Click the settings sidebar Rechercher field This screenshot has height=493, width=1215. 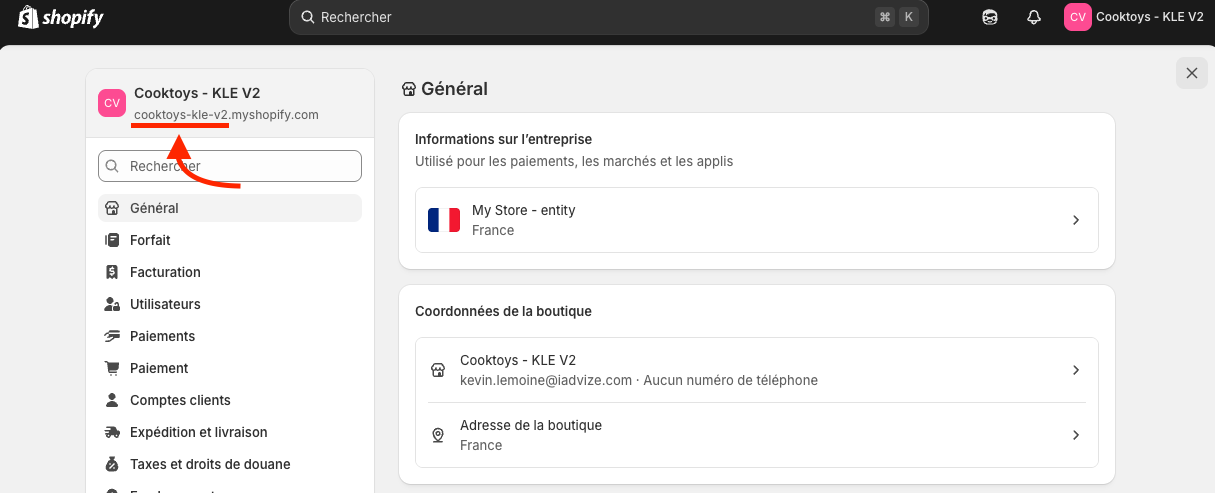tap(240, 166)
